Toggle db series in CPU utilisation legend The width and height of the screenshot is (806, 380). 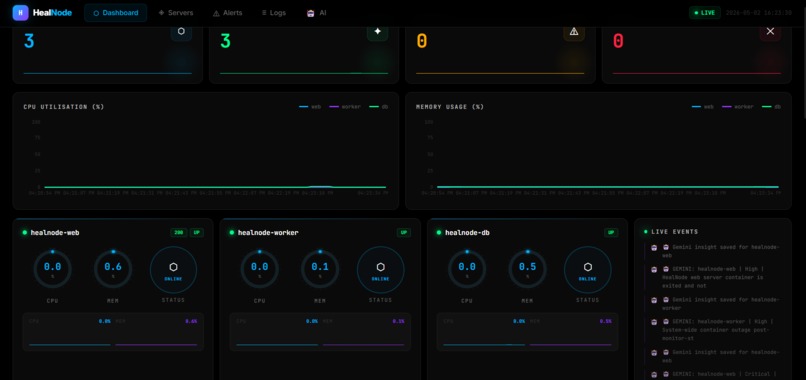pos(378,107)
